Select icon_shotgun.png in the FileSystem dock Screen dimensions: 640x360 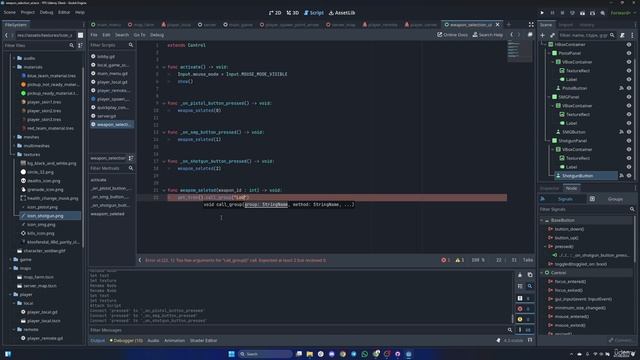point(50,216)
